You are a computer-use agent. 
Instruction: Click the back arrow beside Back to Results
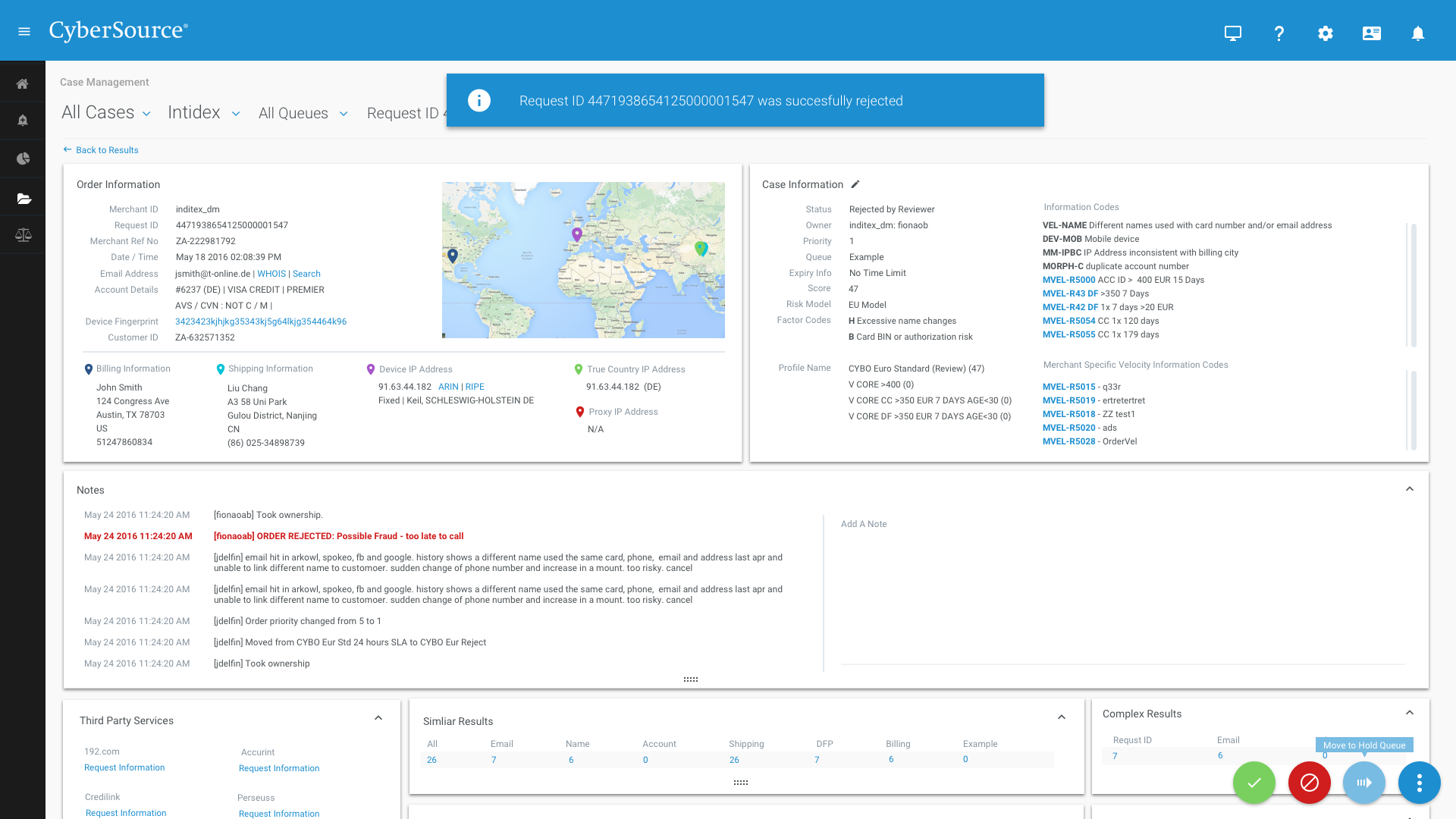[67, 149]
